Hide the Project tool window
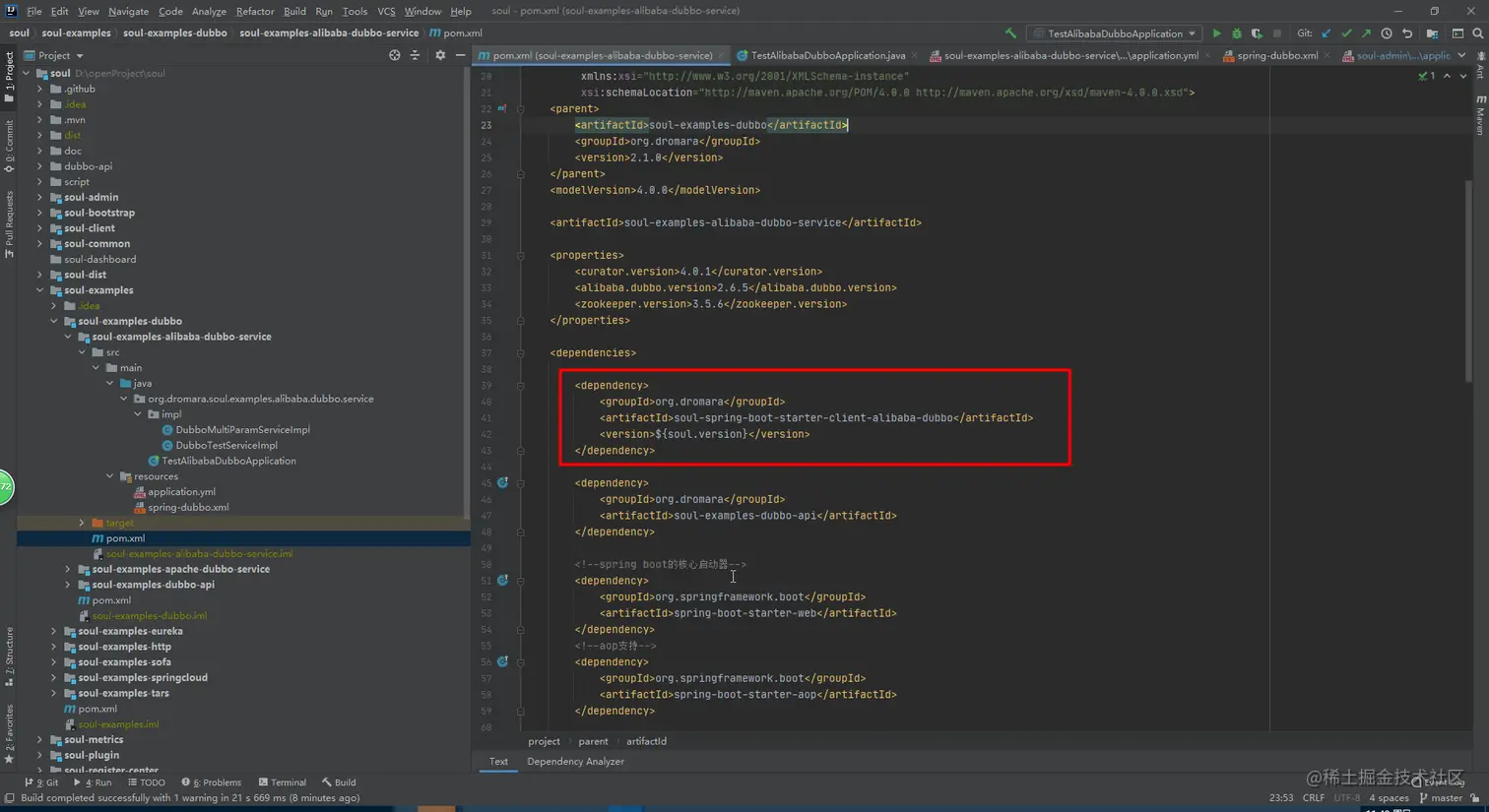 [x=460, y=55]
